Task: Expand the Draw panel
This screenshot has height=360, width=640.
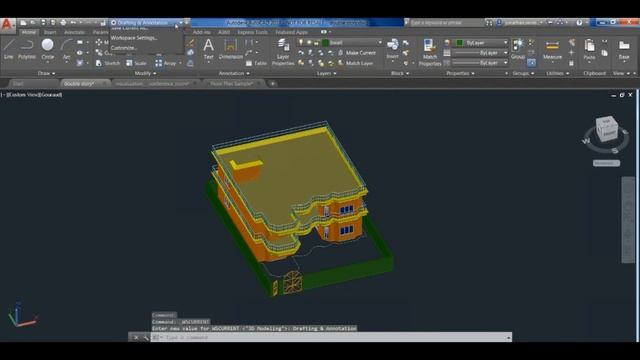Action: coord(46,73)
